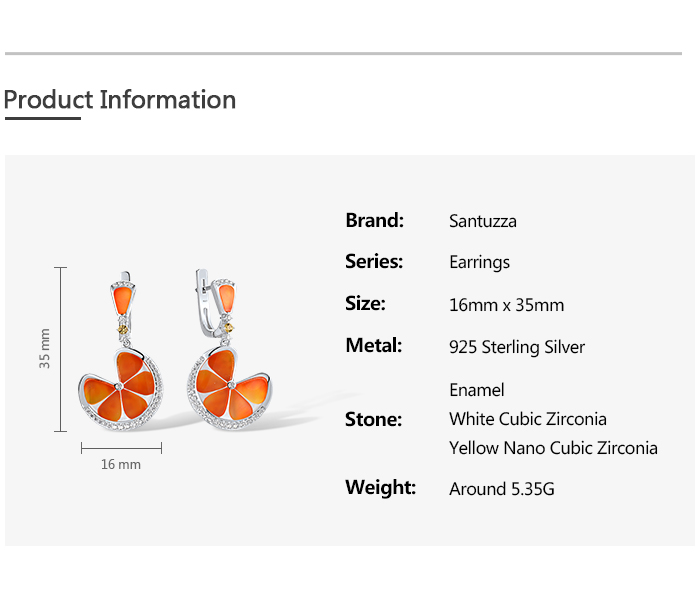Image resolution: width=700 pixels, height=596 pixels.
Task: Click the Series label
Action: pyautogui.click(x=374, y=262)
